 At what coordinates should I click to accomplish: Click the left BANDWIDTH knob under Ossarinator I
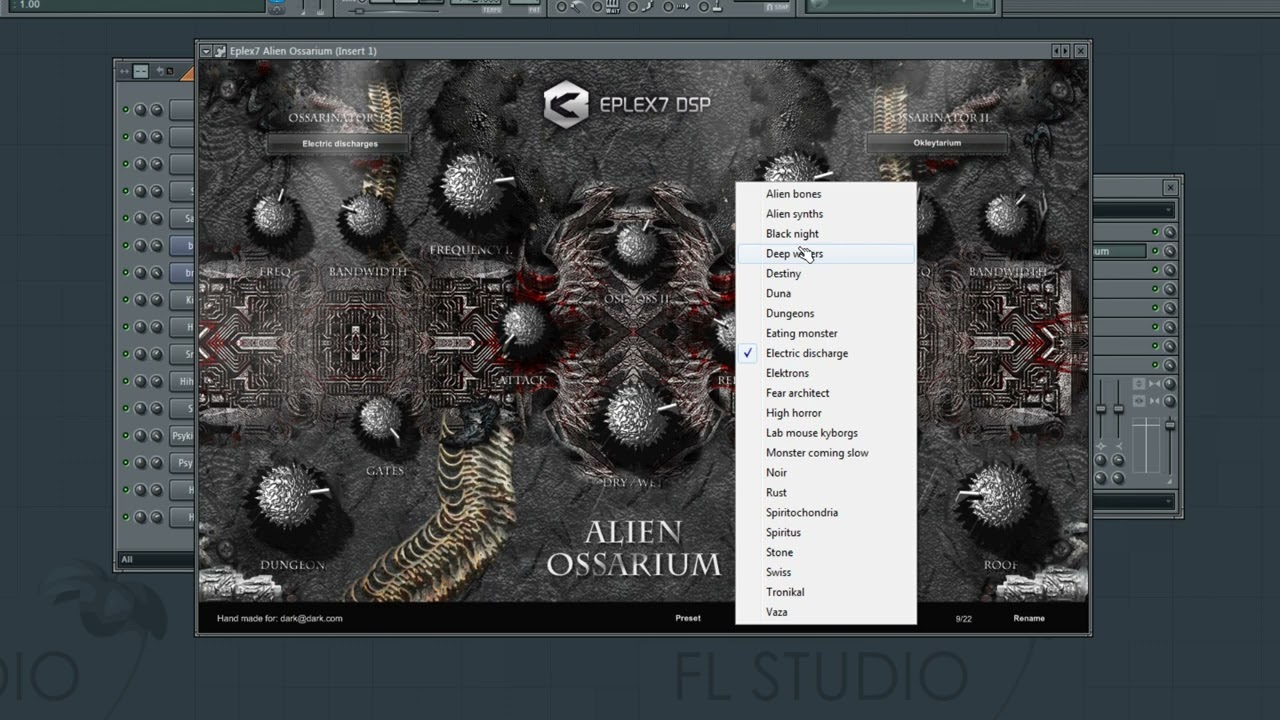coord(366,214)
